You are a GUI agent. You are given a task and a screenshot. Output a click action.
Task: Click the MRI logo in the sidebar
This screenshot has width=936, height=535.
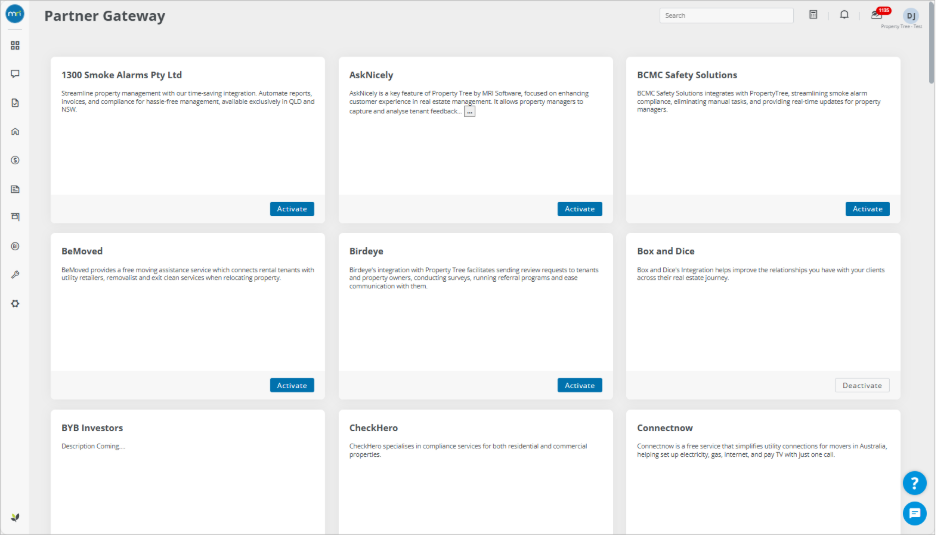click(x=15, y=14)
